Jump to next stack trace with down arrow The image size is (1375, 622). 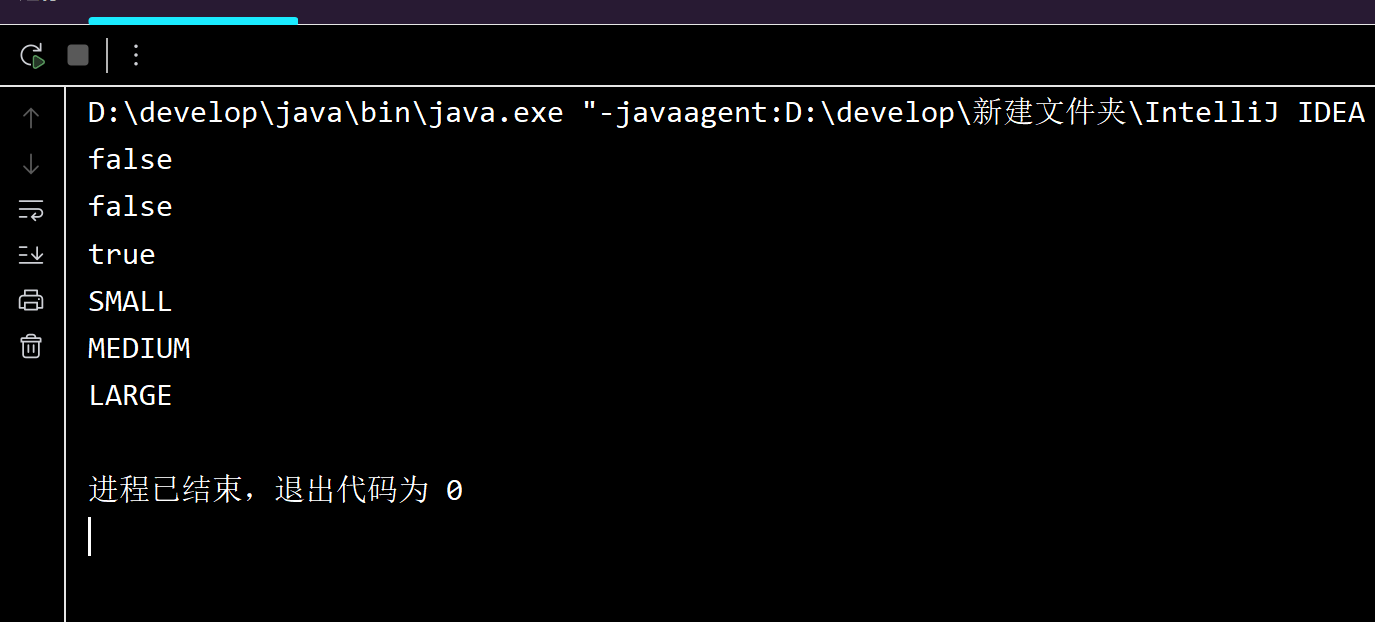(31, 164)
